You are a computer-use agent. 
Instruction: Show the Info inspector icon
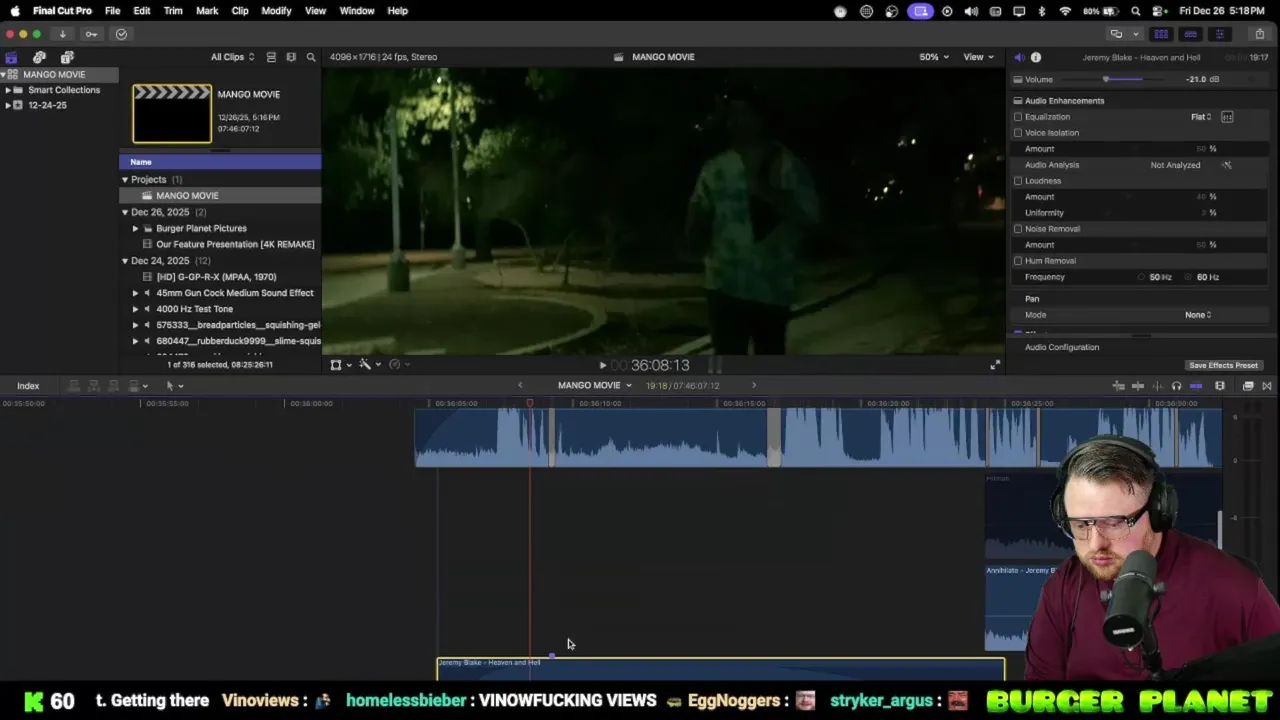click(1036, 57)
